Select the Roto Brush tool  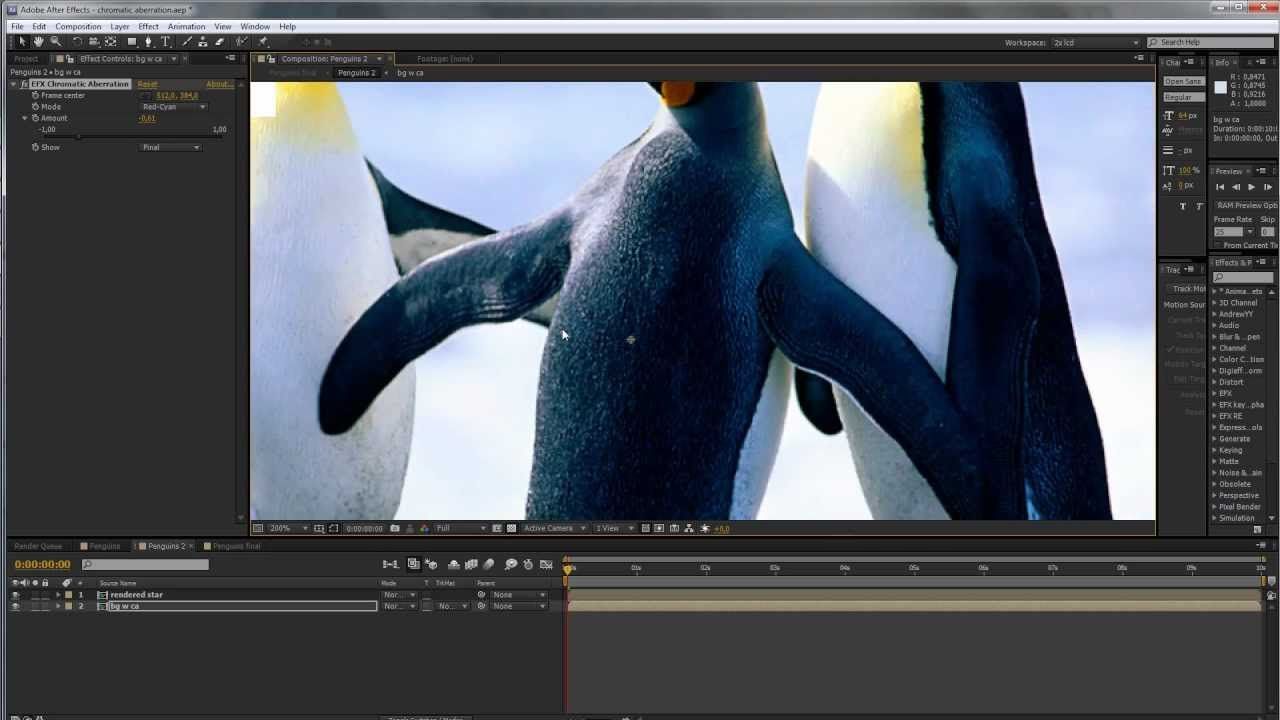(x=241, y=42)
